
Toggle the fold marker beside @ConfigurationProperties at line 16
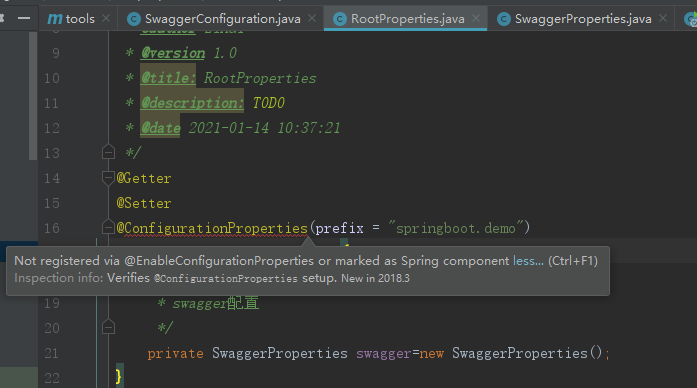click(x=108, y=228)
